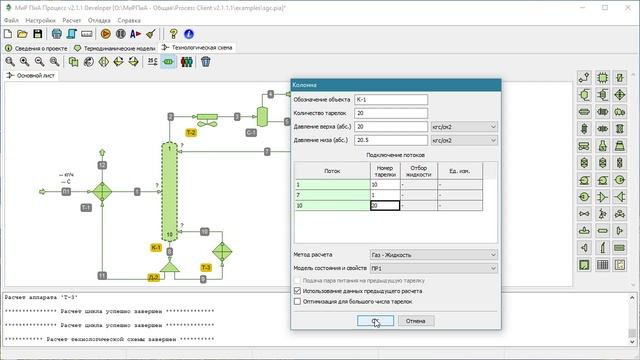
Task: Click the active tray cell for stream 10
Action: pyautogui.click(x=385, y=206)
